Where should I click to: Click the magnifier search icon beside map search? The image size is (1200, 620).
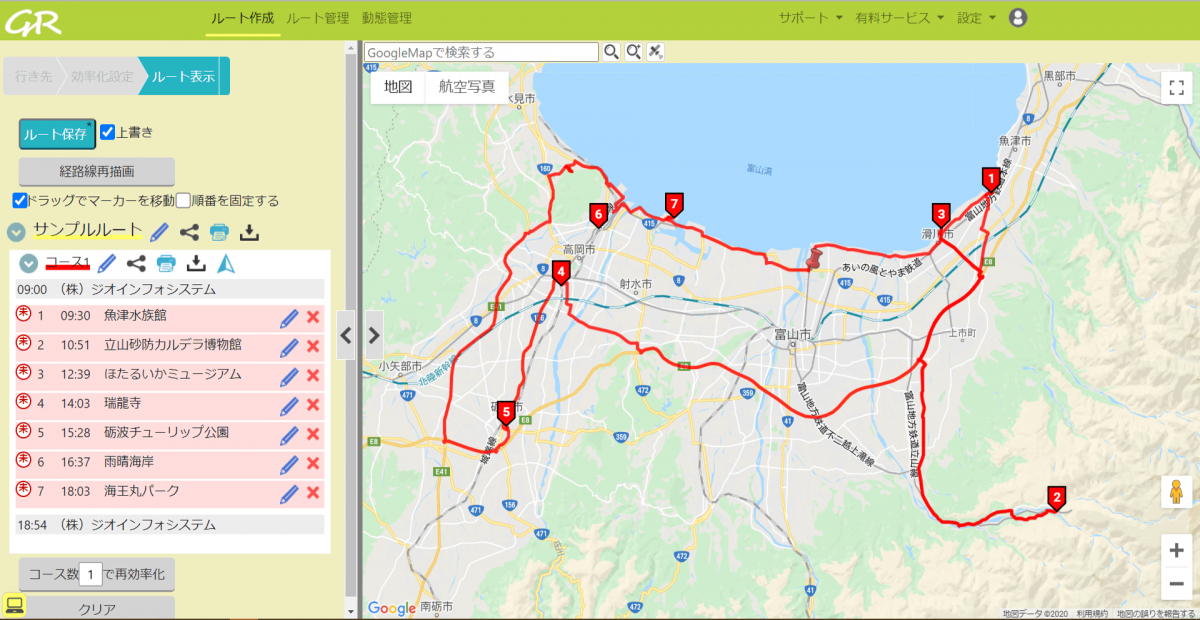611,52
